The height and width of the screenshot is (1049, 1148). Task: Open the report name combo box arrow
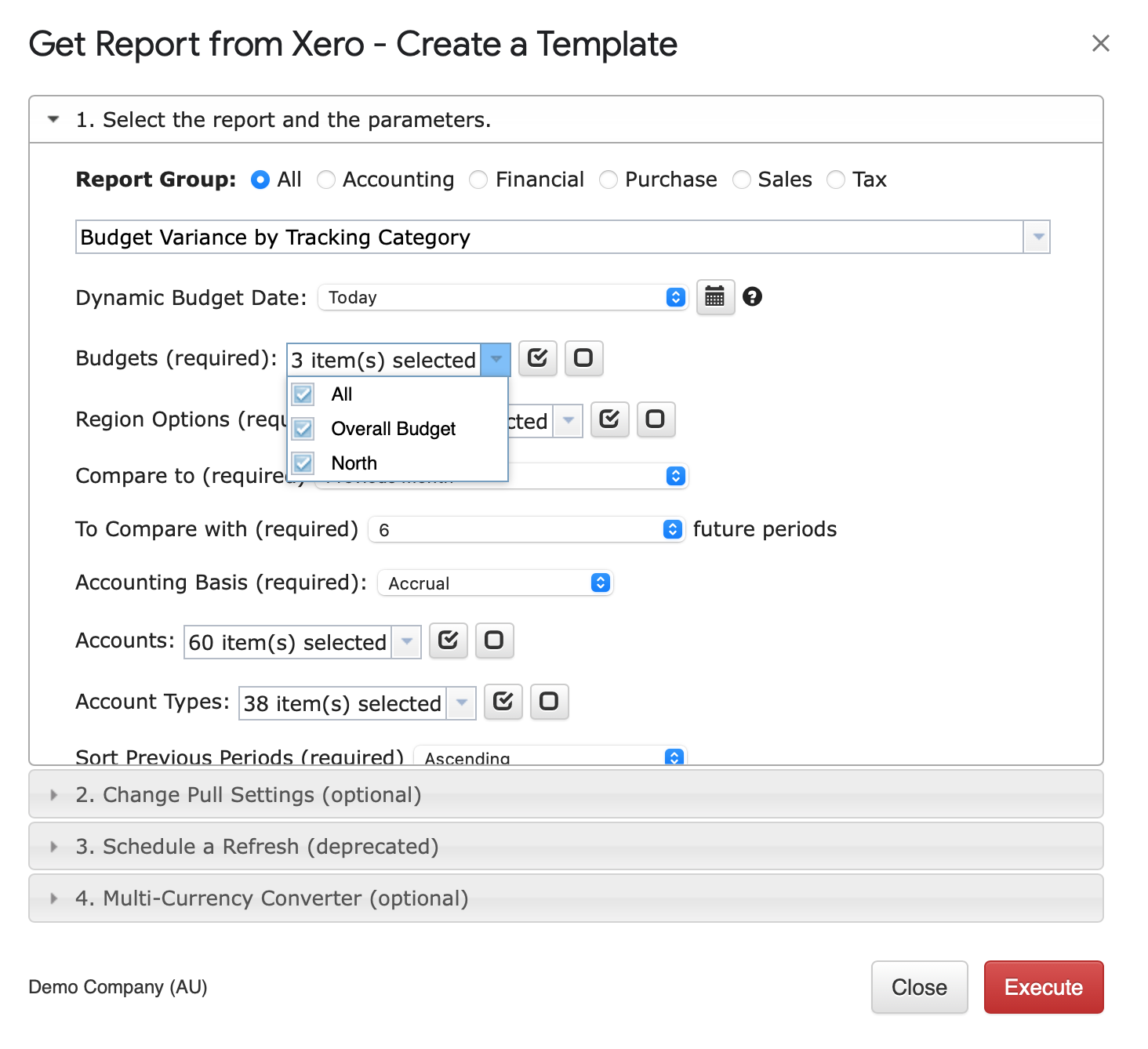pos(1037,237)
